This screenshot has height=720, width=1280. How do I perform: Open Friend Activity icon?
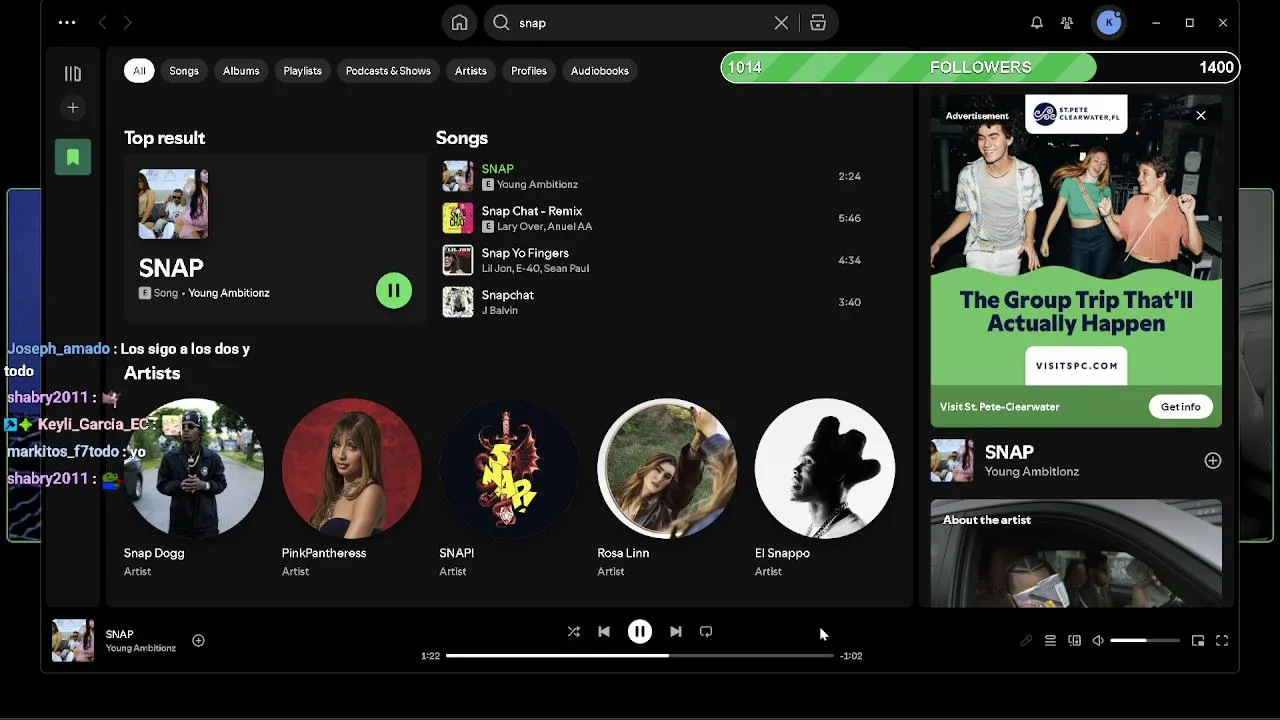(1067, 22)
